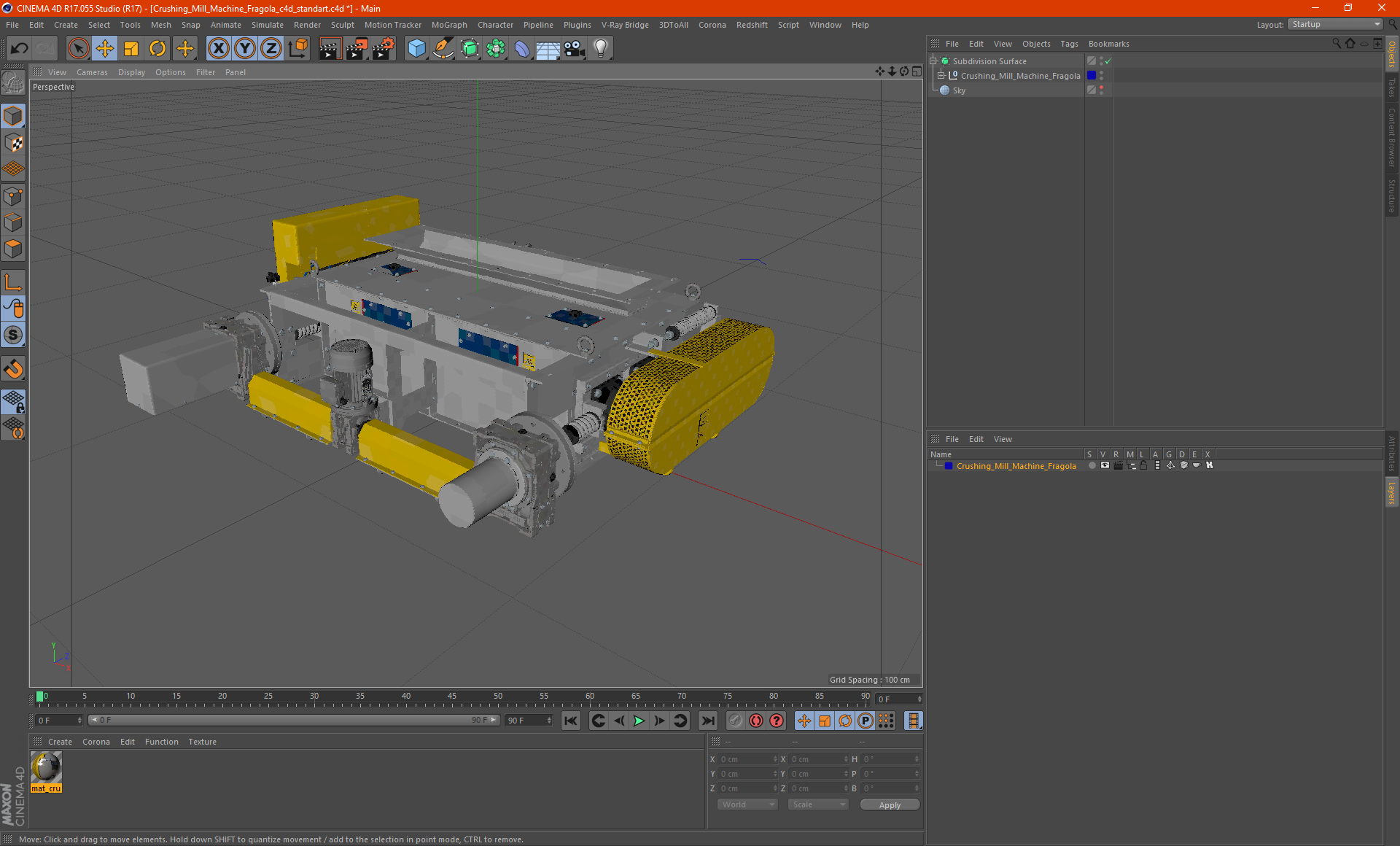Toggle locked workplane icon
The width and height of the screenshot is (1400, 846).
tap(14, 402)
